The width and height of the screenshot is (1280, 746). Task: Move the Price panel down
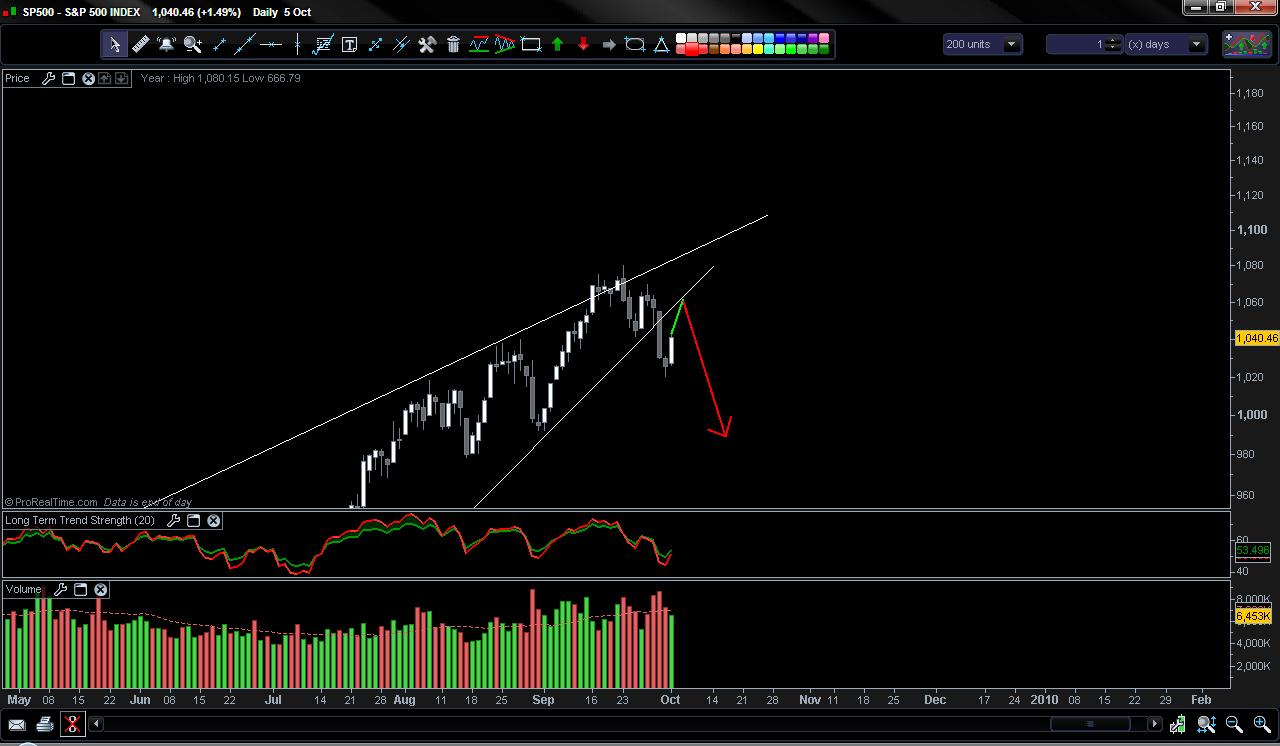coord(122,78)
